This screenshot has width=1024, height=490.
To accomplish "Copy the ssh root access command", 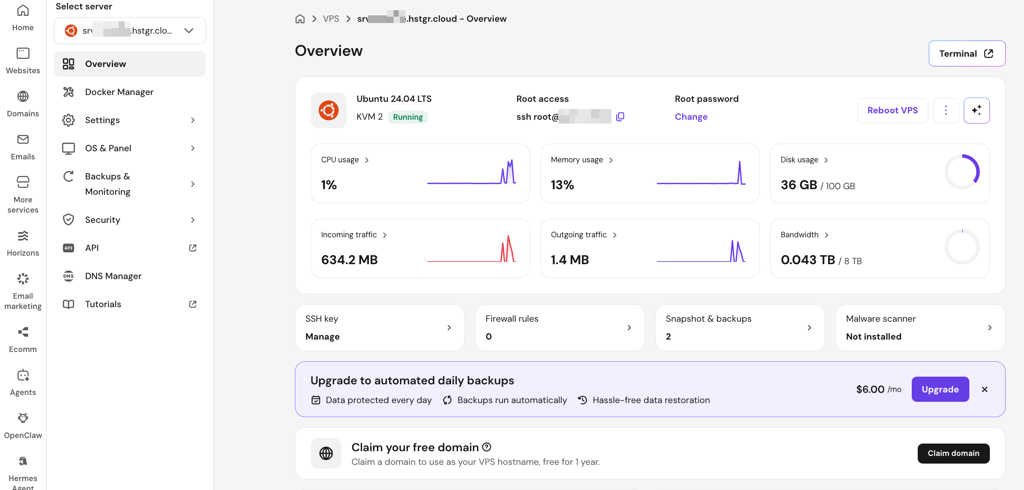I will [620, 117].
